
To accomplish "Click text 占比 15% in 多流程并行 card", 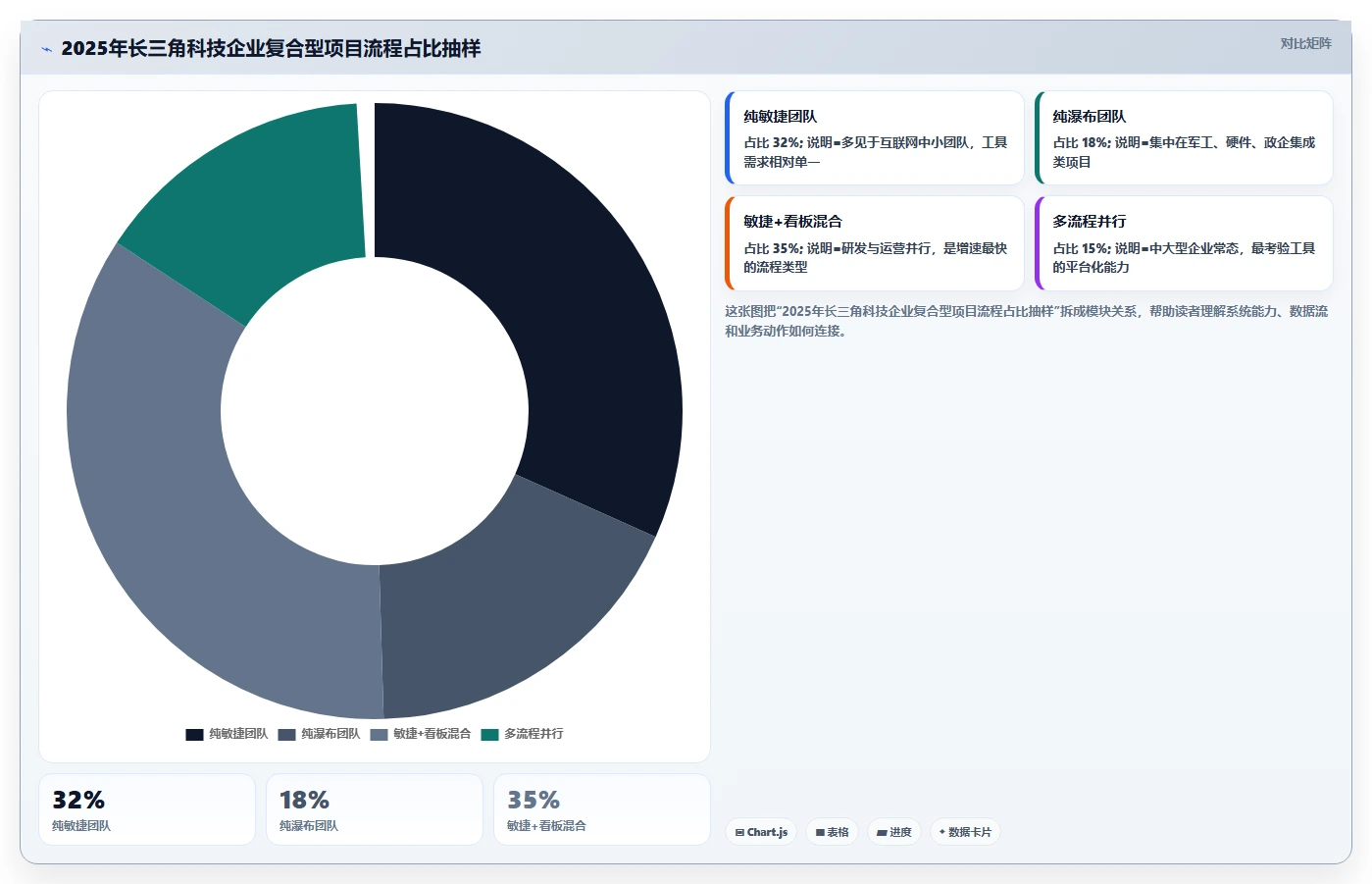I will 1082,248.
